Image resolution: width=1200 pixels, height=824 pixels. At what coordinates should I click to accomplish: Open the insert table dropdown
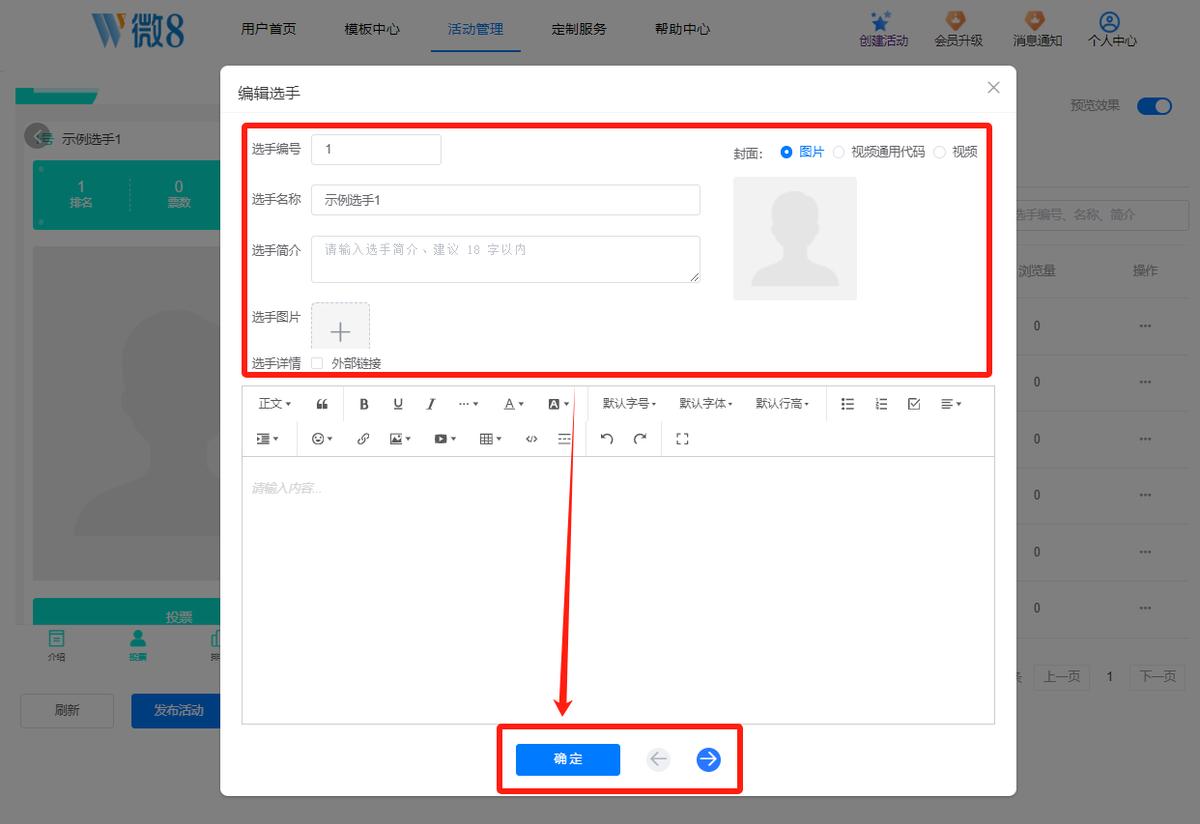(x=491, y=439)
